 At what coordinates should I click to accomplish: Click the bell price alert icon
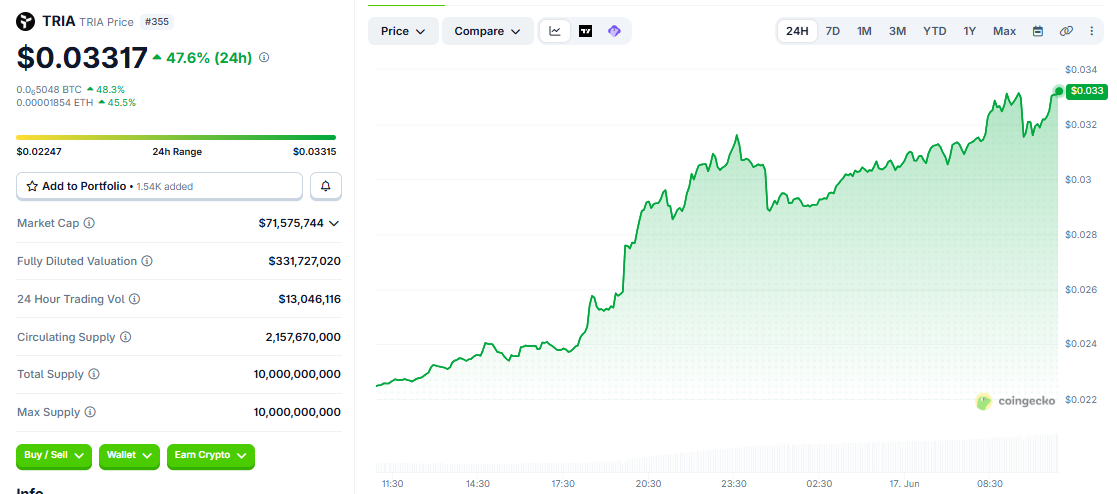click(x=326, y=186)
